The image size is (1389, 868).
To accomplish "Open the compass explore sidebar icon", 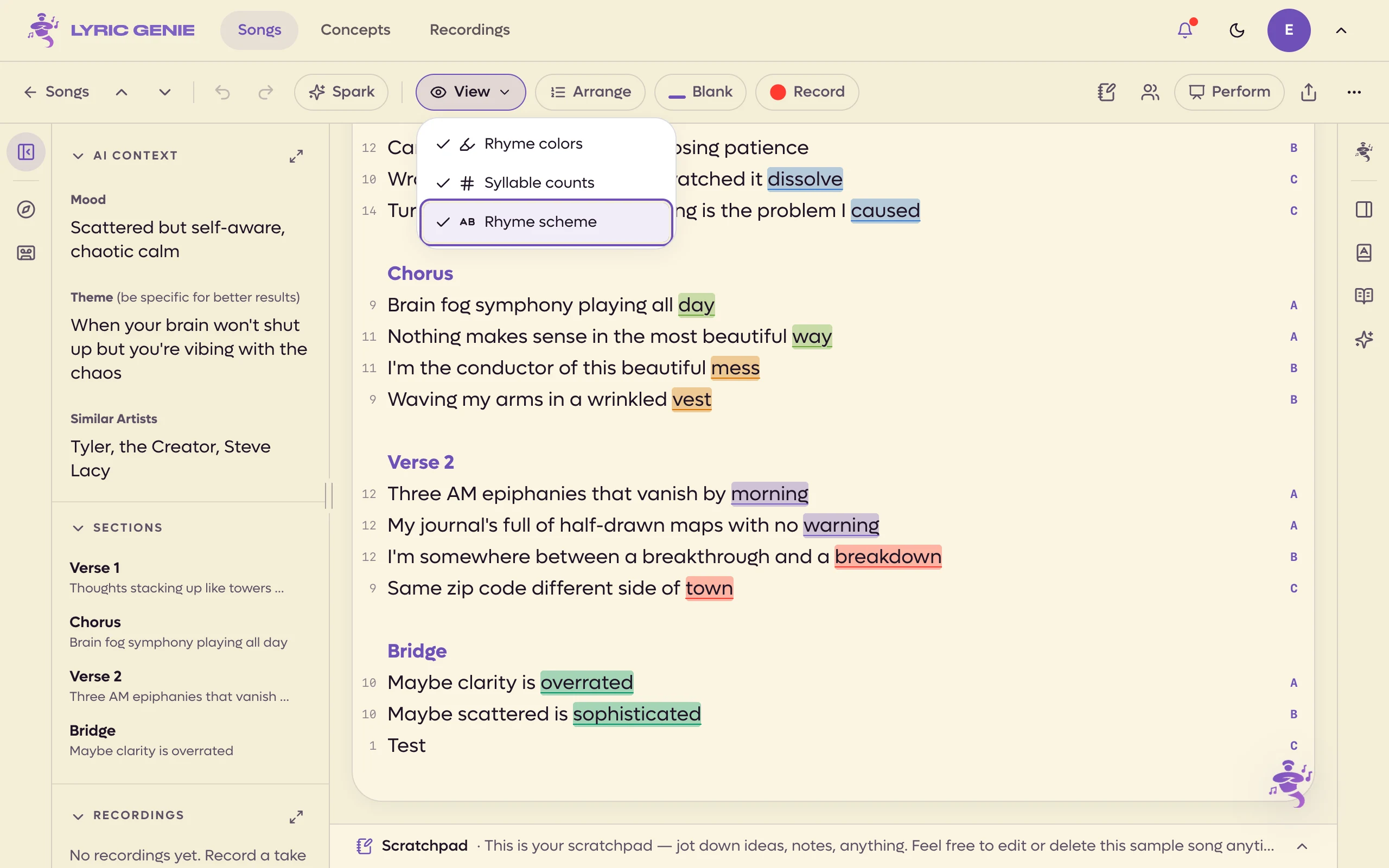I will point(26,209).
